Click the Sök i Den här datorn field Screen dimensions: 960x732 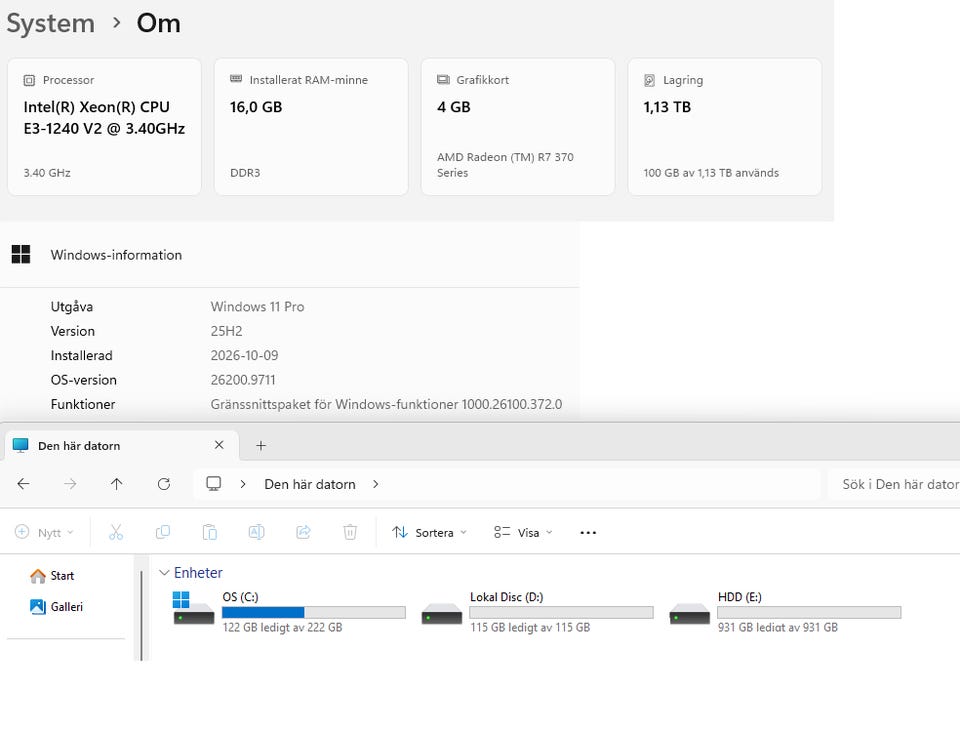(894, 484)
